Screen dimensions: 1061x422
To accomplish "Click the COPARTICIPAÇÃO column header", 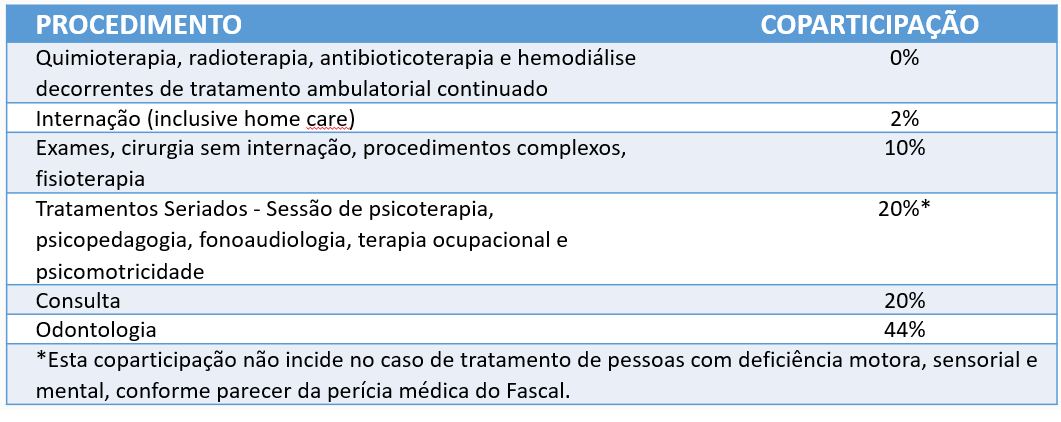I will (870, 25).
